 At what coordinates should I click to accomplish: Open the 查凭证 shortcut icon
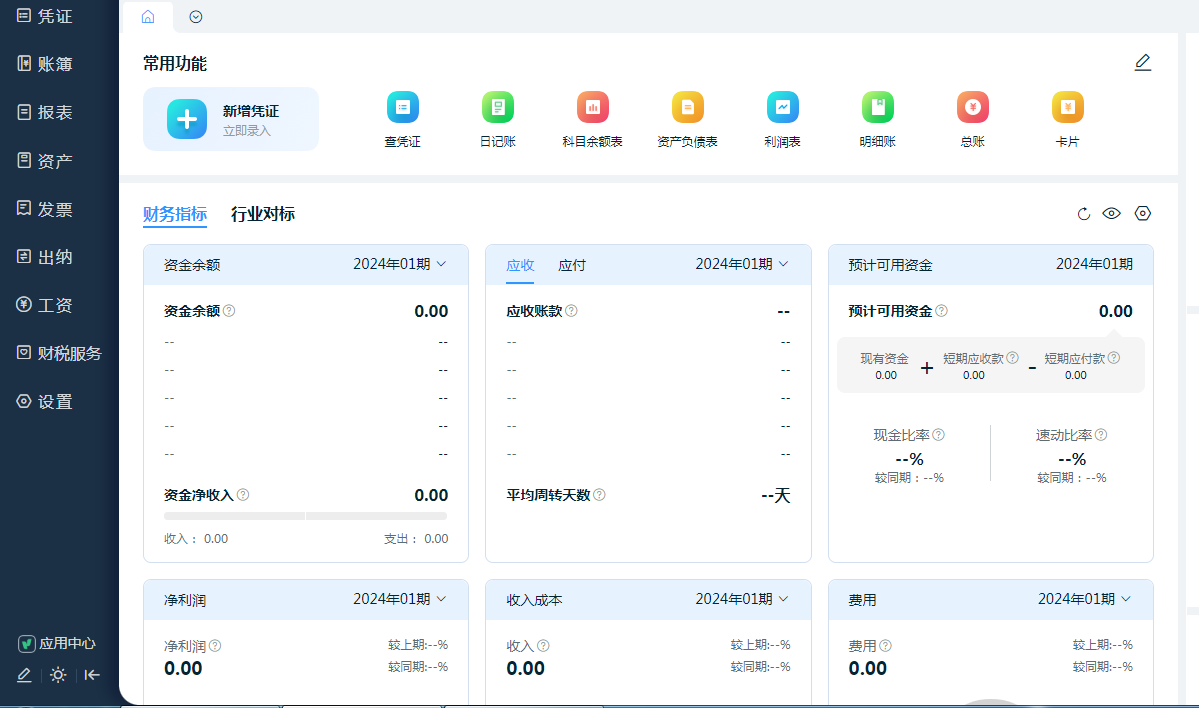click(x=402, y=107)
